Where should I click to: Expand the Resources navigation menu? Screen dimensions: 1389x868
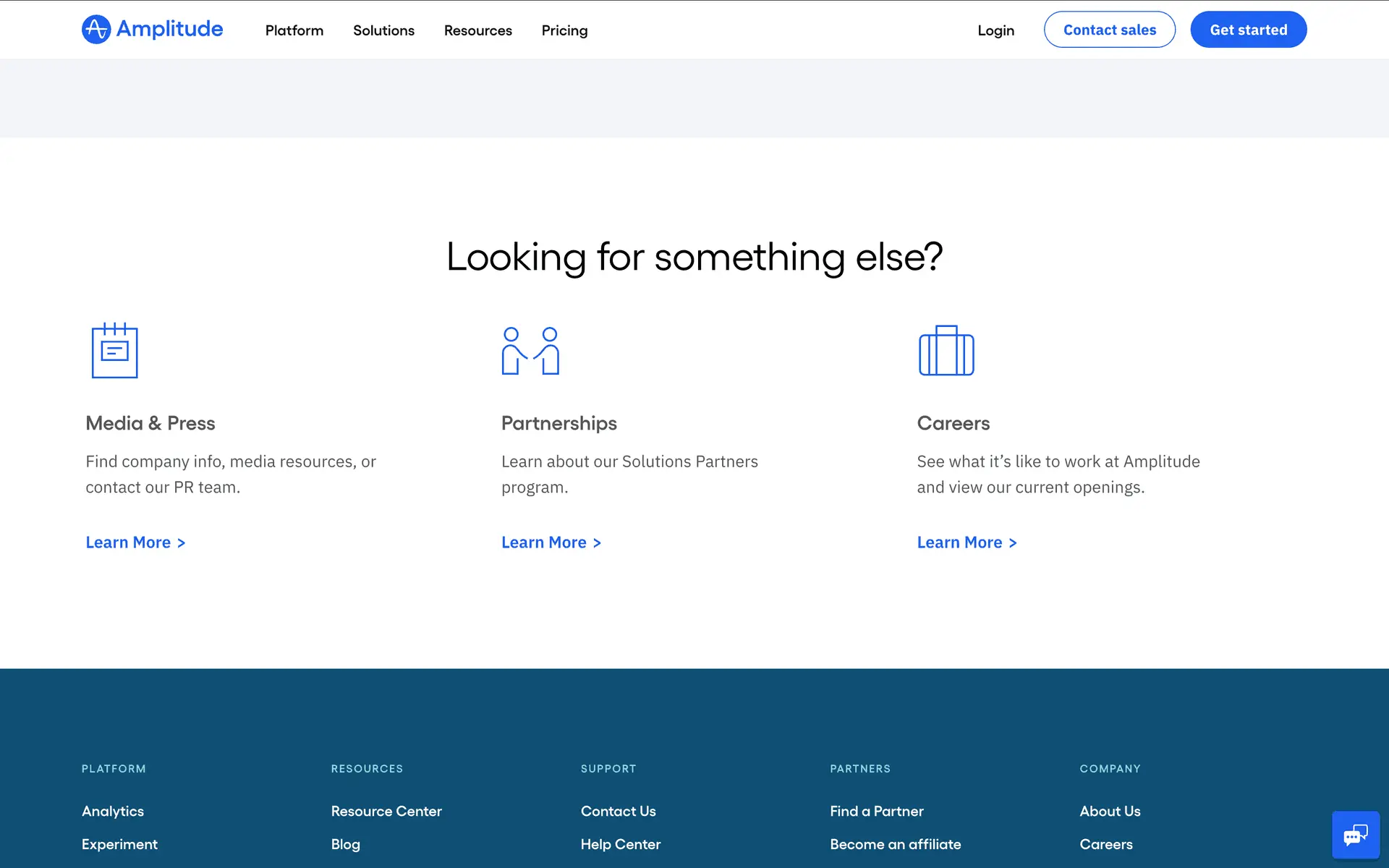[x=477, y=30]
